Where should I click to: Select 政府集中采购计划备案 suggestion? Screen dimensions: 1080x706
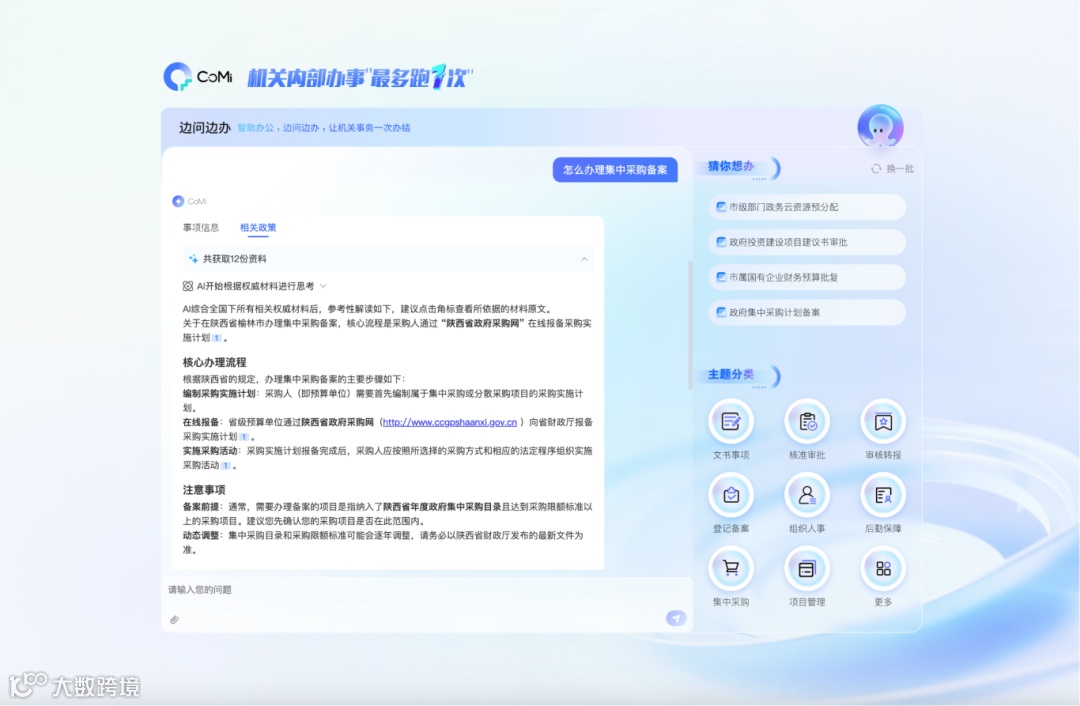pos(806,312)
